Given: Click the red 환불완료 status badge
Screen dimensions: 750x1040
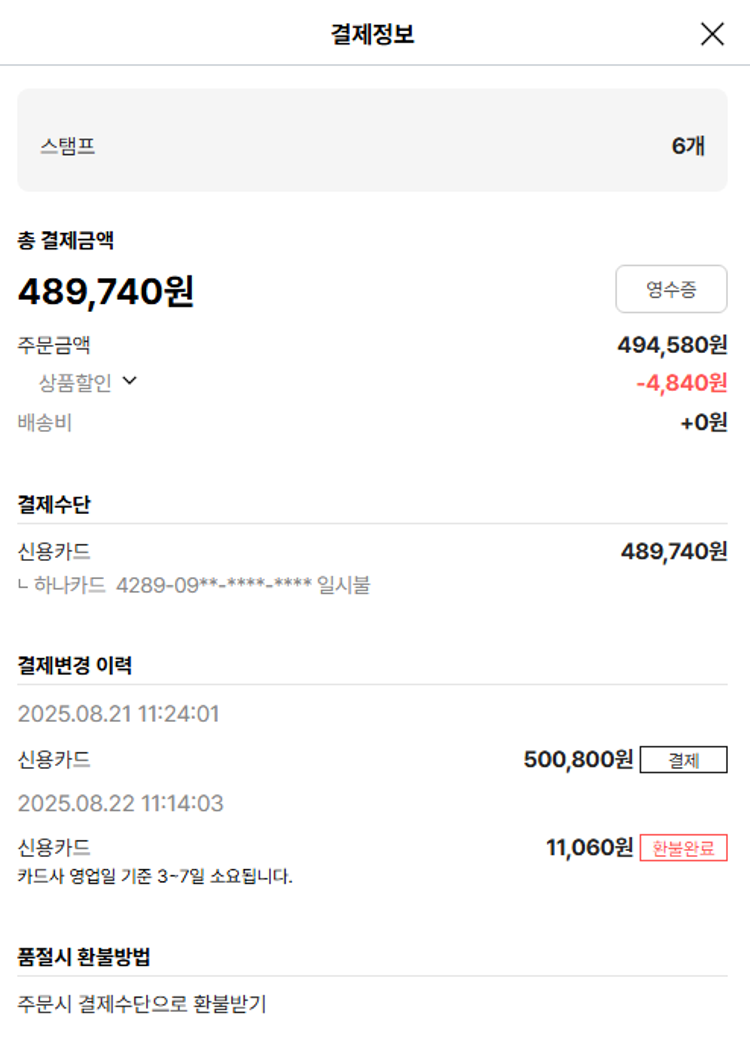Looking at the screenshot, I should [x=683, y=848].
